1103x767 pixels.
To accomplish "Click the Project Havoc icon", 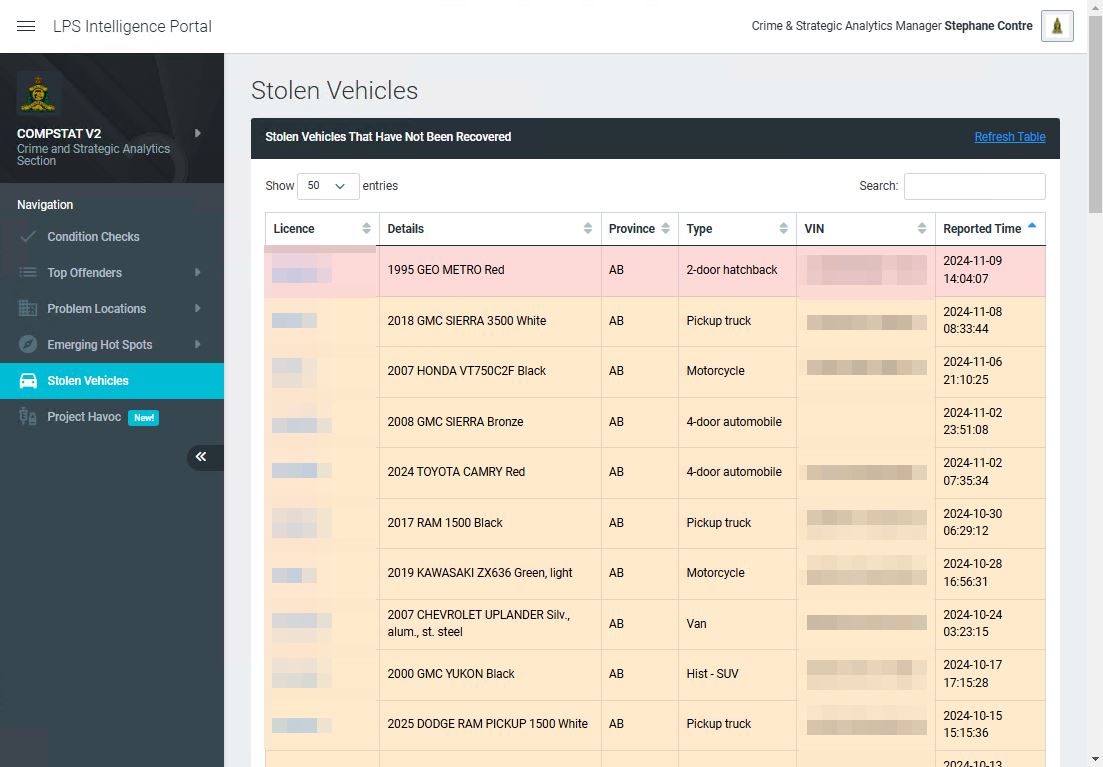I will point(28,417).
